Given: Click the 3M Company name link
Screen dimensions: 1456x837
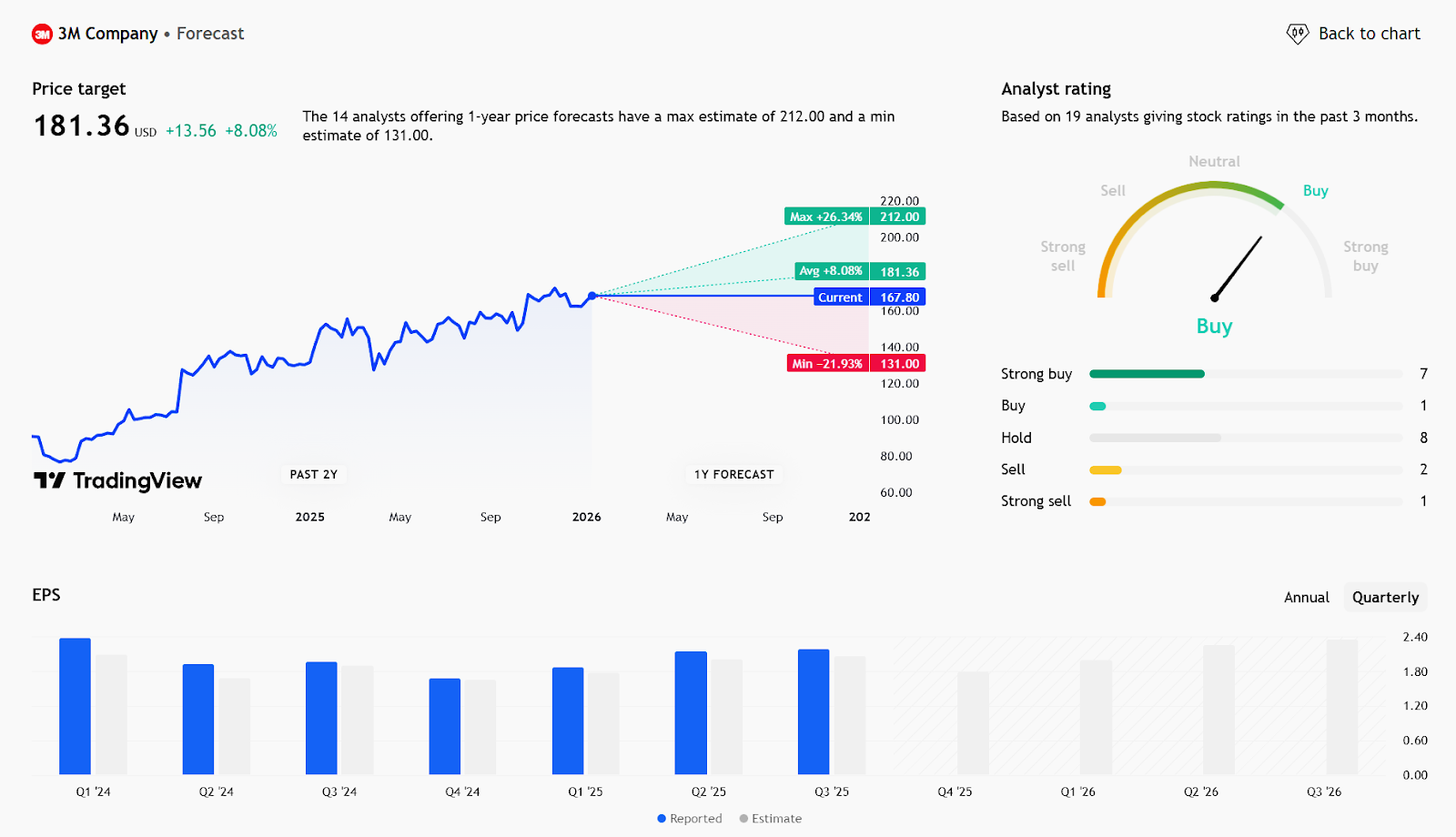Looking at the screenshot, I should point(107,34).
